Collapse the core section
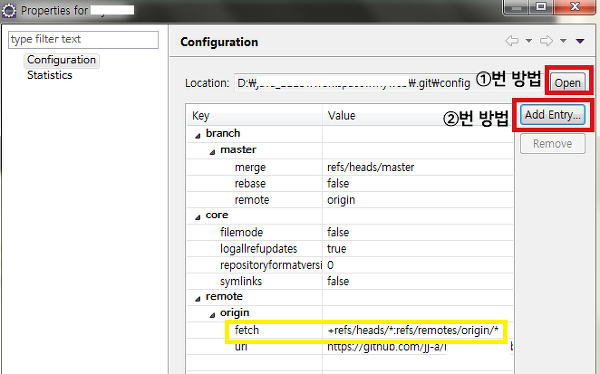Viewport: 600px width, 374px height. pos(197,217)
